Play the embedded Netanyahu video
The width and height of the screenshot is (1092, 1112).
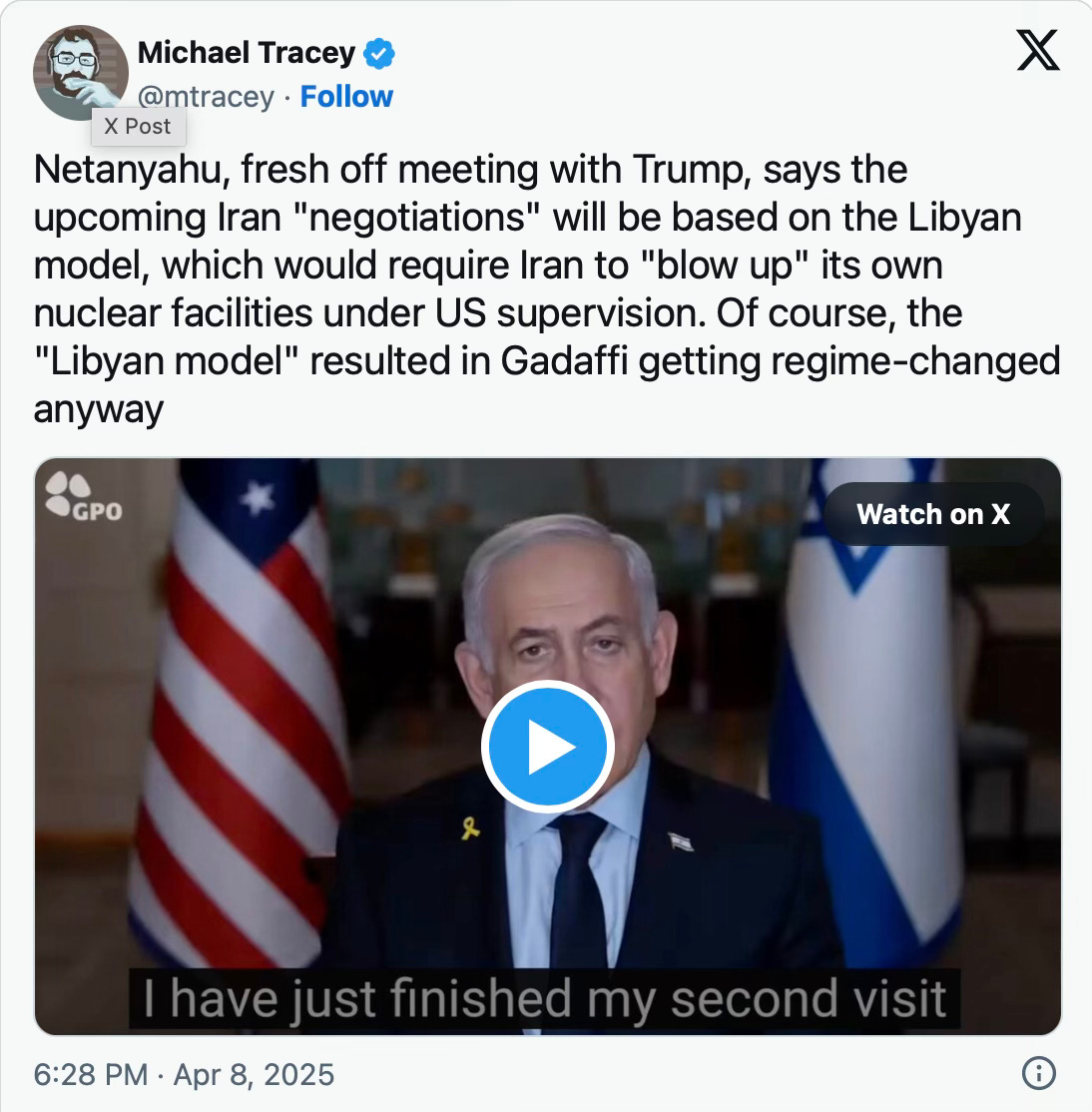[547, 746]
